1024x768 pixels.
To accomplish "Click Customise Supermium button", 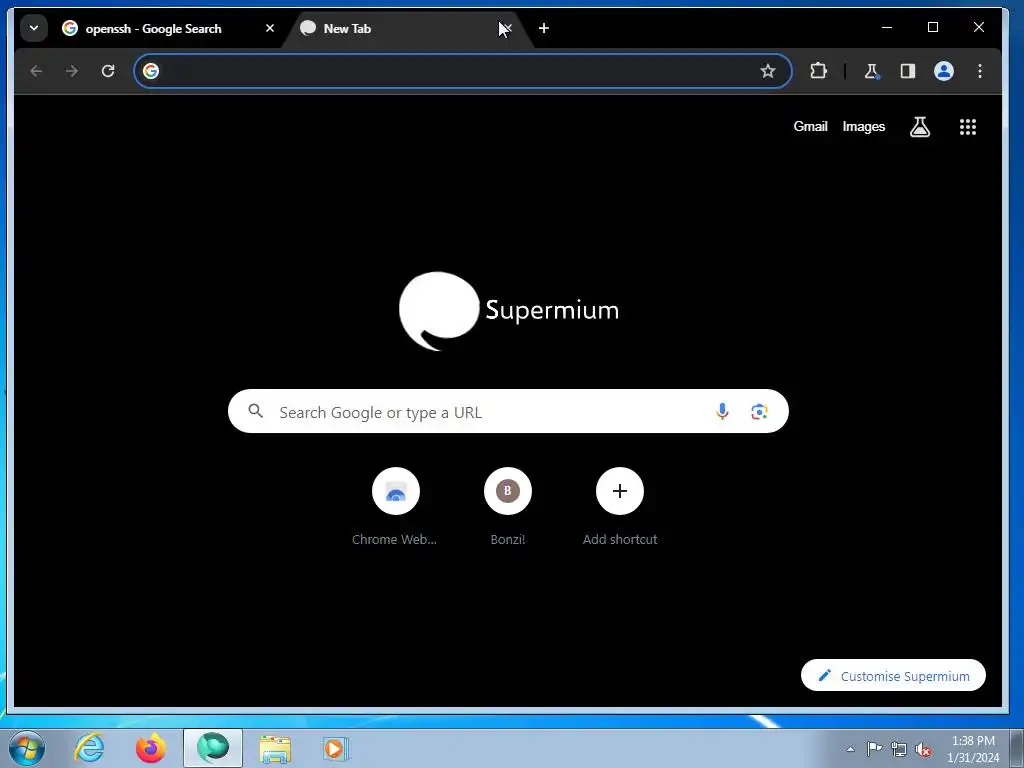I will point(893,675).
